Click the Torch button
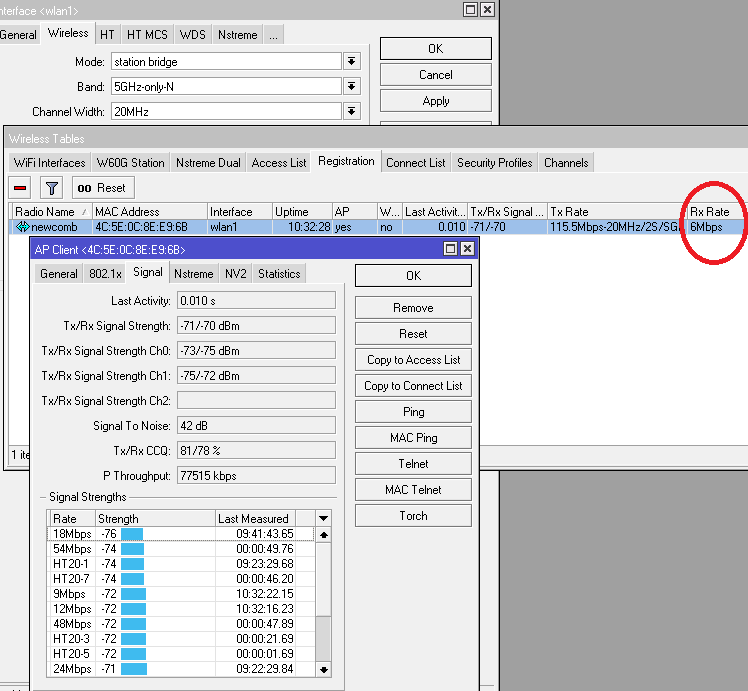 click(x=413, y=516)
